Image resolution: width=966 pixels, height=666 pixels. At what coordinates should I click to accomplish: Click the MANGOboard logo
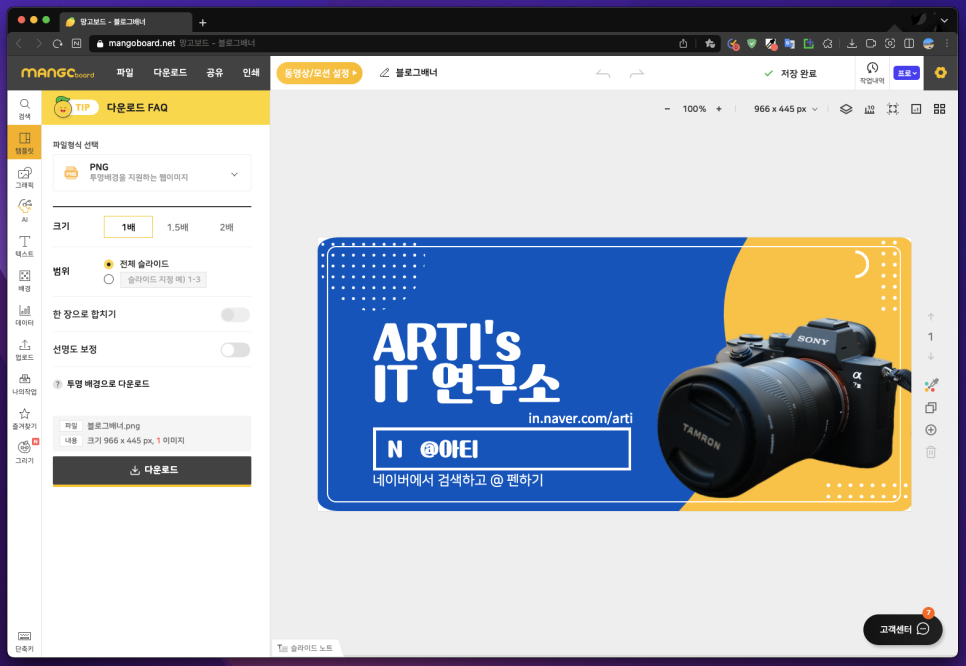point(58,73)
